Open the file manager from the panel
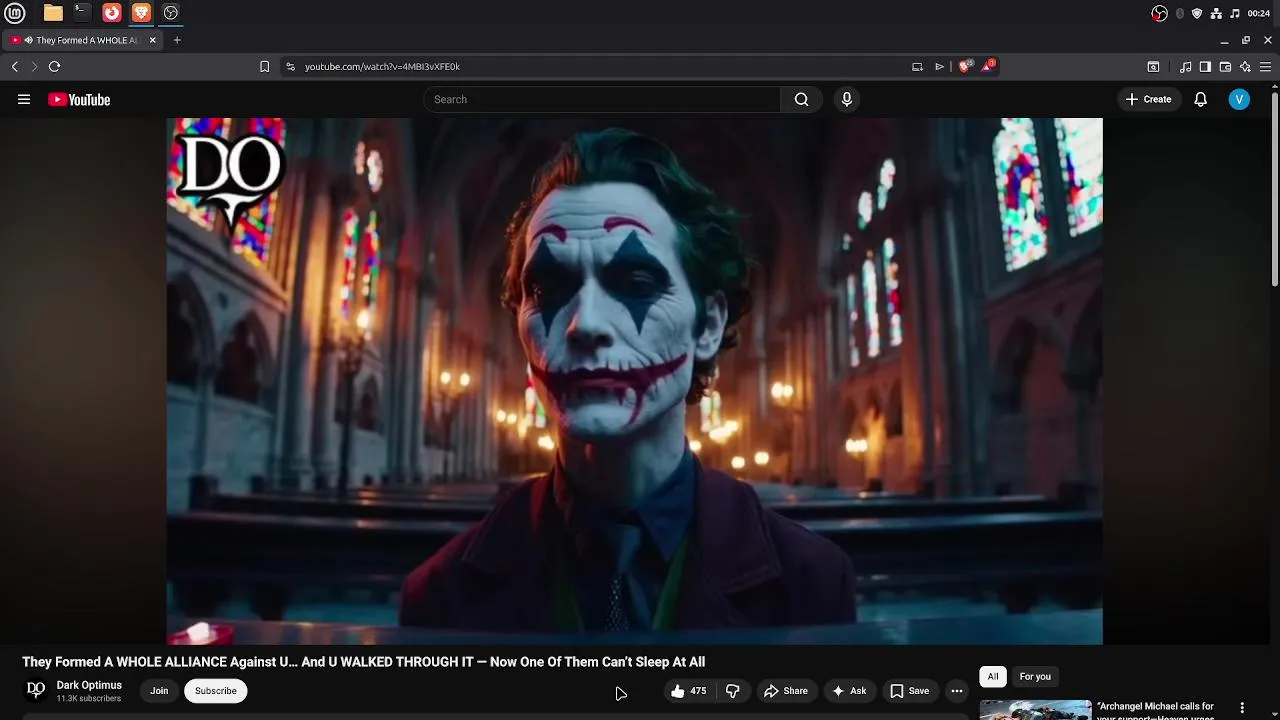1280x720 pixels. 53,13
